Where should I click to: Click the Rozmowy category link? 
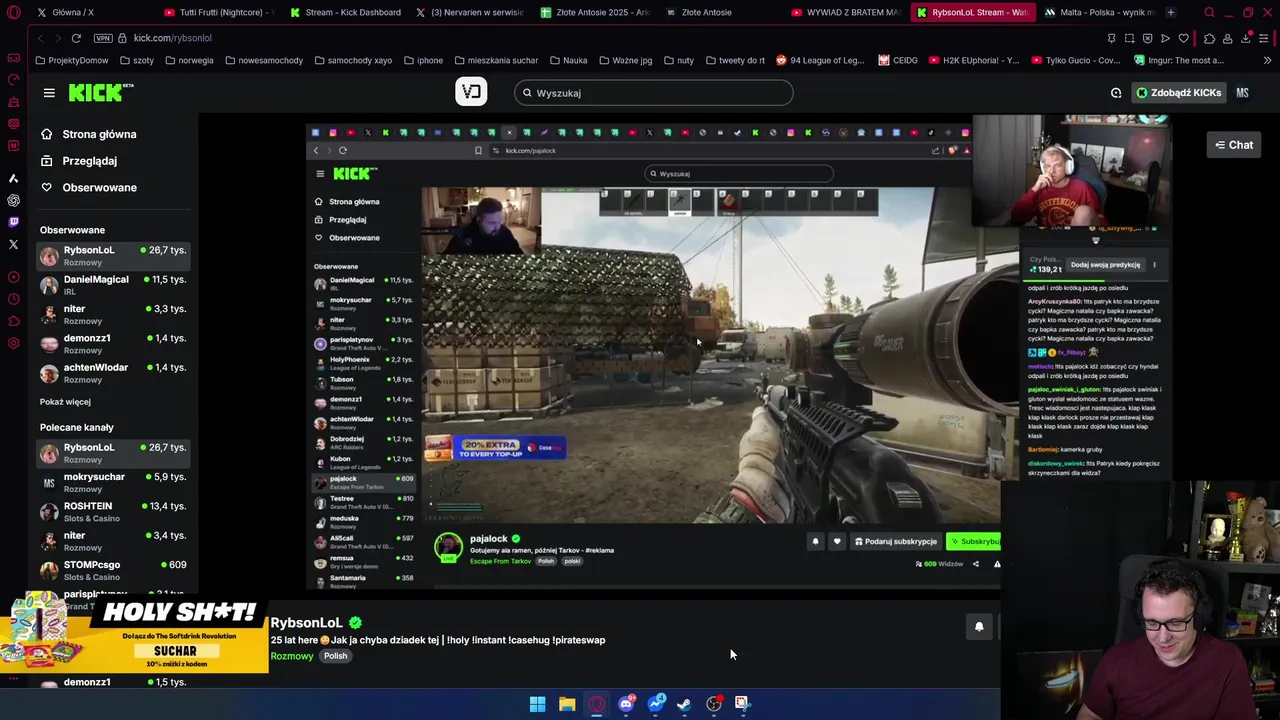(x=292, y=656)
